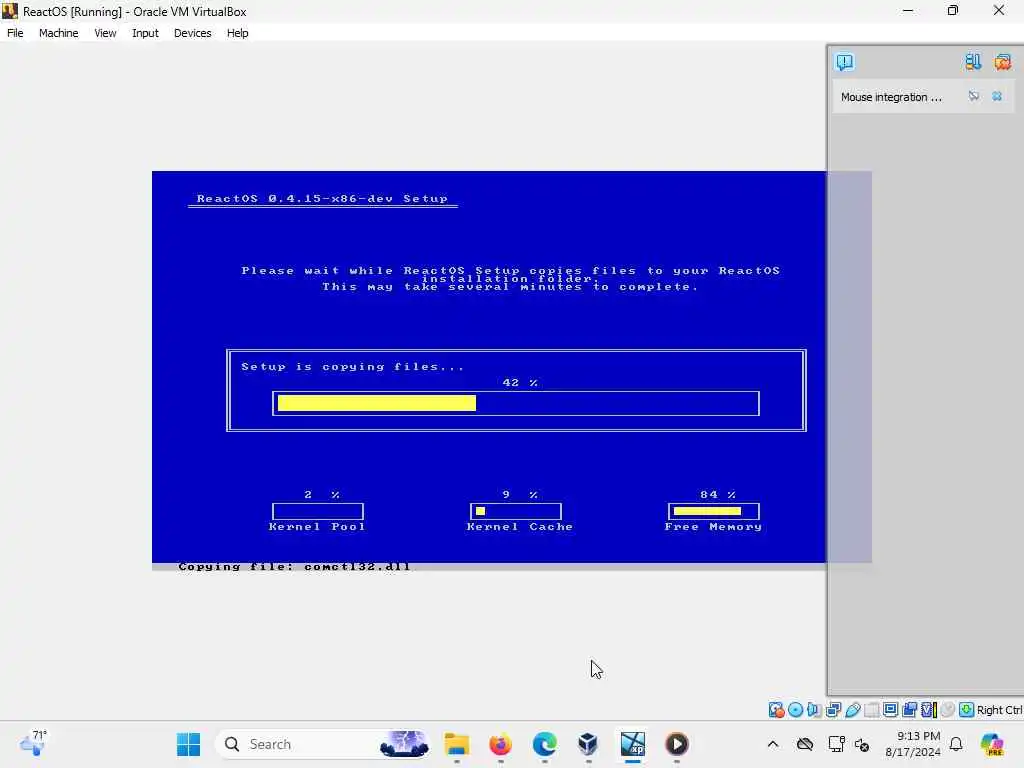The image size is (1024, 768).
Task: Click the Kernel Cache usage bar
Action: tap(516, 511)
